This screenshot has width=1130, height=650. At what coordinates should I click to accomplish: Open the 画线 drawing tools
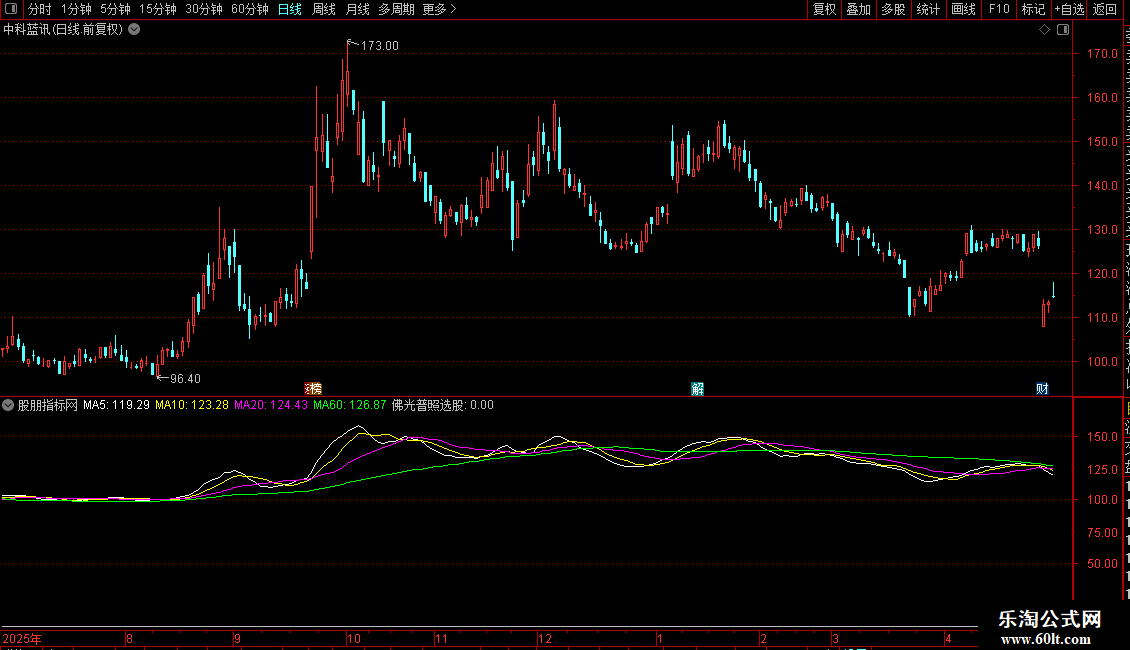point(964,9)
